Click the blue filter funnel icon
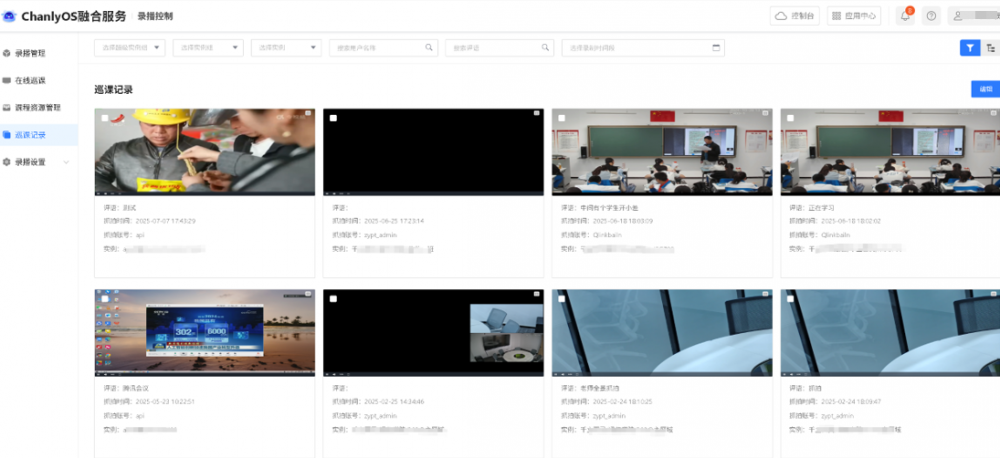 969,47
